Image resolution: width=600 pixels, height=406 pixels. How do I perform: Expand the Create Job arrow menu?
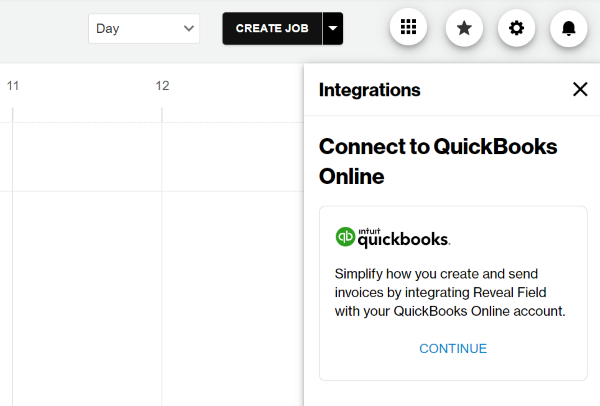tap(333, 28)
